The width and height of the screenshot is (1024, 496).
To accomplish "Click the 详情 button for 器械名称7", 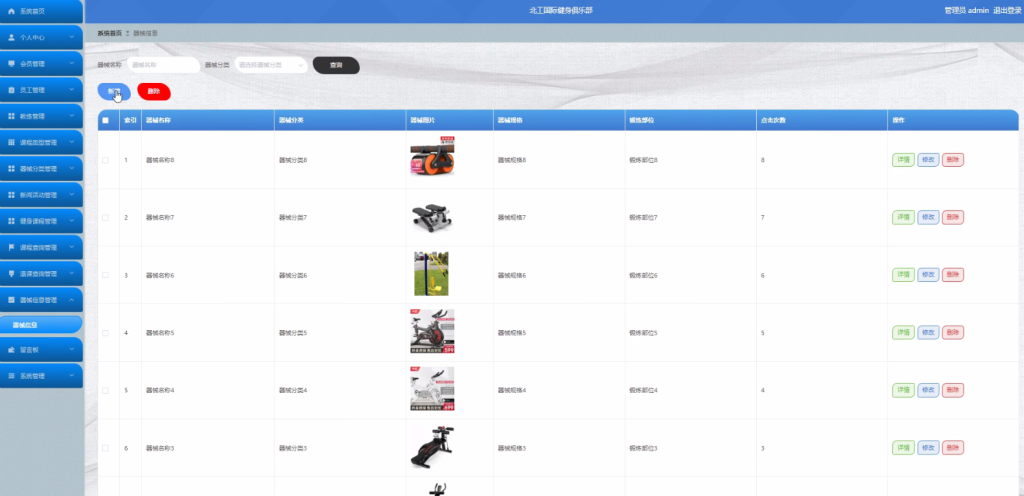I will click(x=903, y=217).
